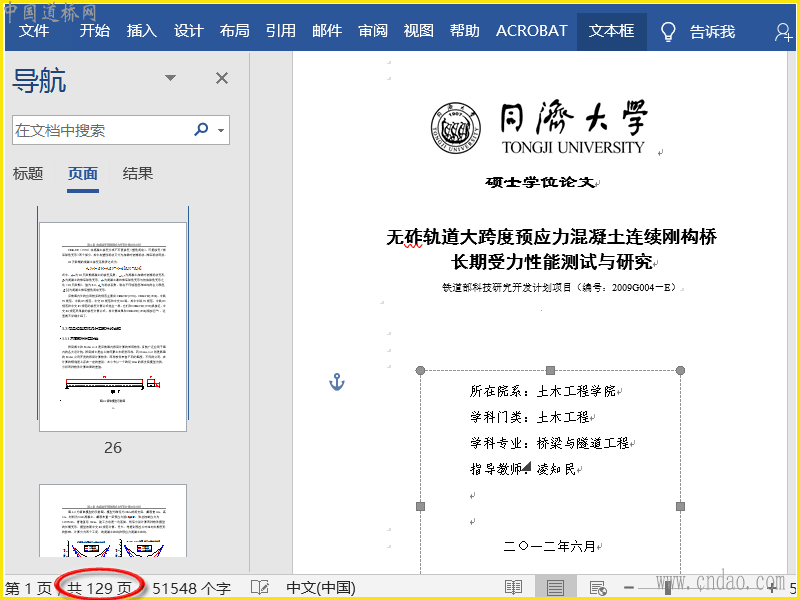Close the 导航 navigation pane
800x600 pixels.
tap(222, 78)
